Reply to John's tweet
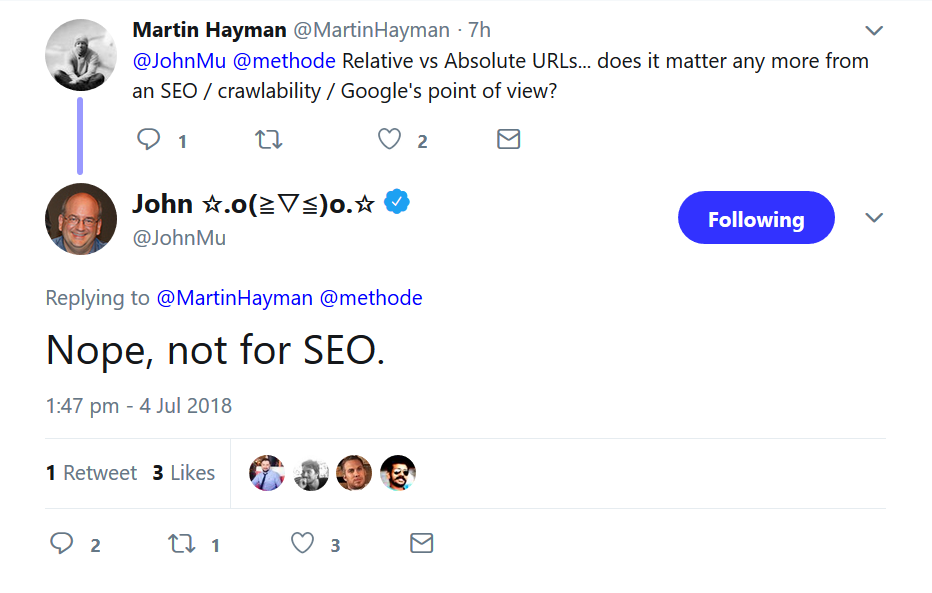This screenshot has width=932, height=593. click(x=62, y=543)
